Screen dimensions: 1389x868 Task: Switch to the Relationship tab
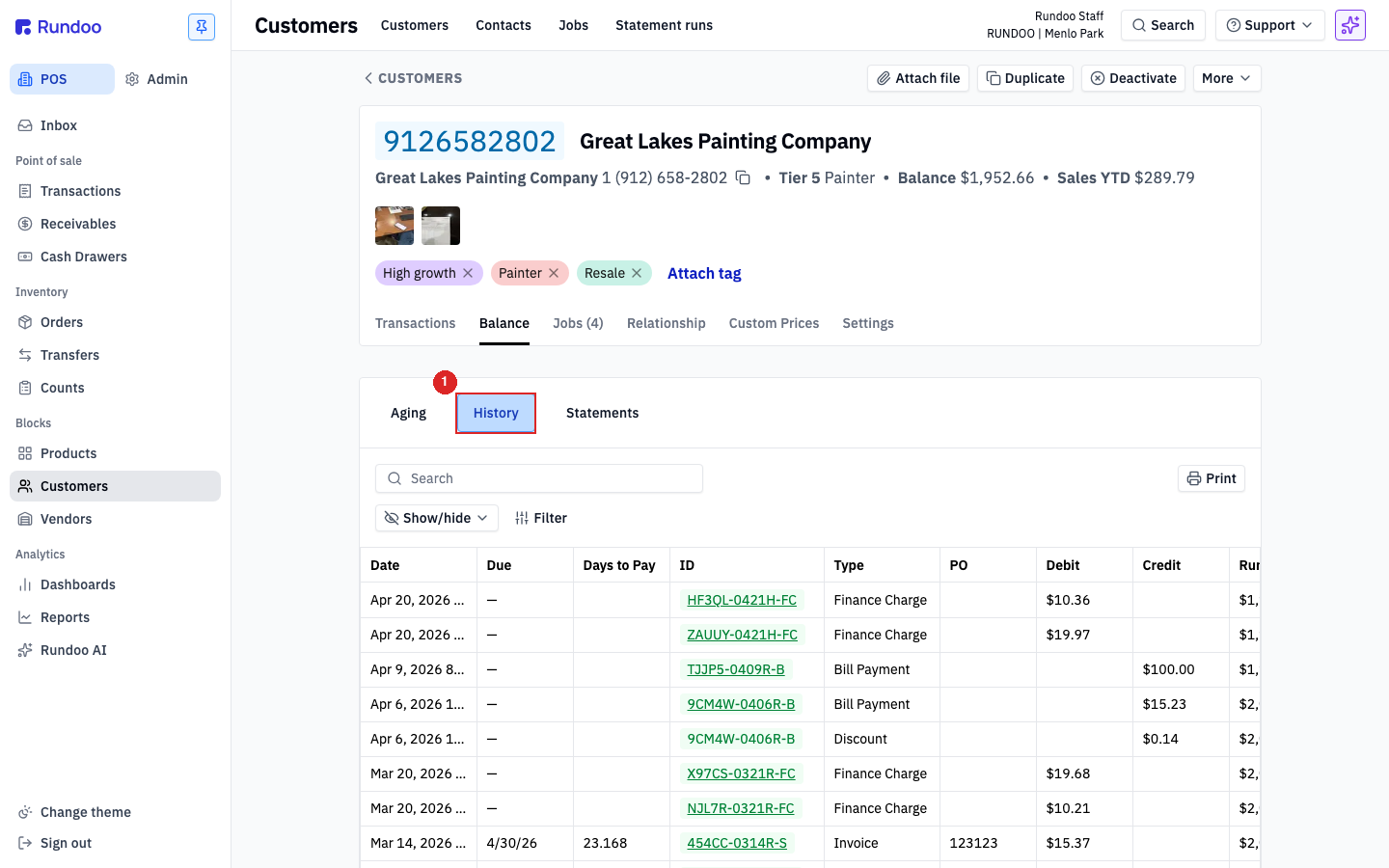[667, 323]
